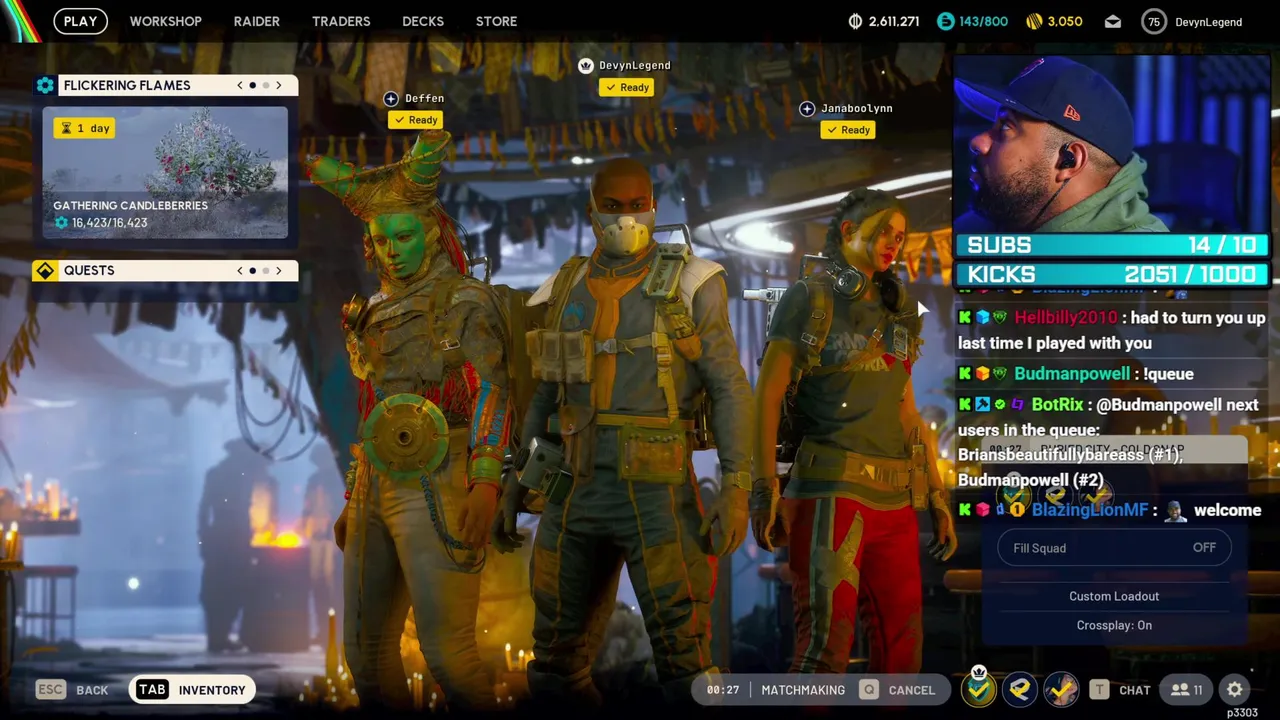1280x720 pixels.
Task: Click Janaboolynn's Ready status badge
Action: pos(848,130)
